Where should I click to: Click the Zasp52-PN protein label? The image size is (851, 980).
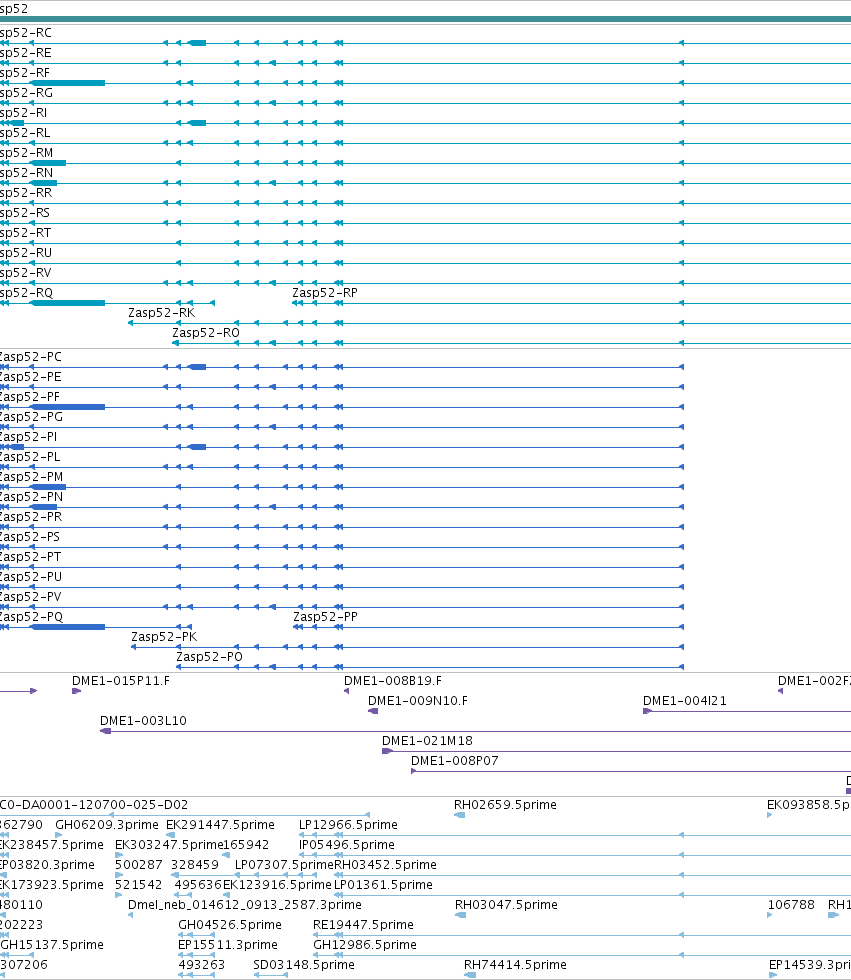click(31, 496)
